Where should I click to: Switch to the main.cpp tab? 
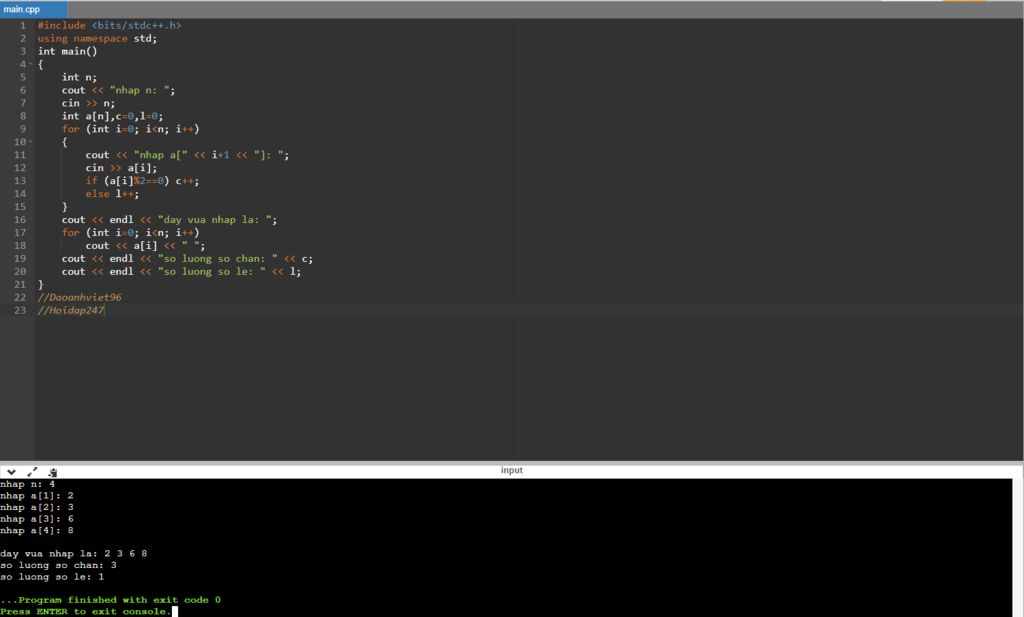[33, 9]
